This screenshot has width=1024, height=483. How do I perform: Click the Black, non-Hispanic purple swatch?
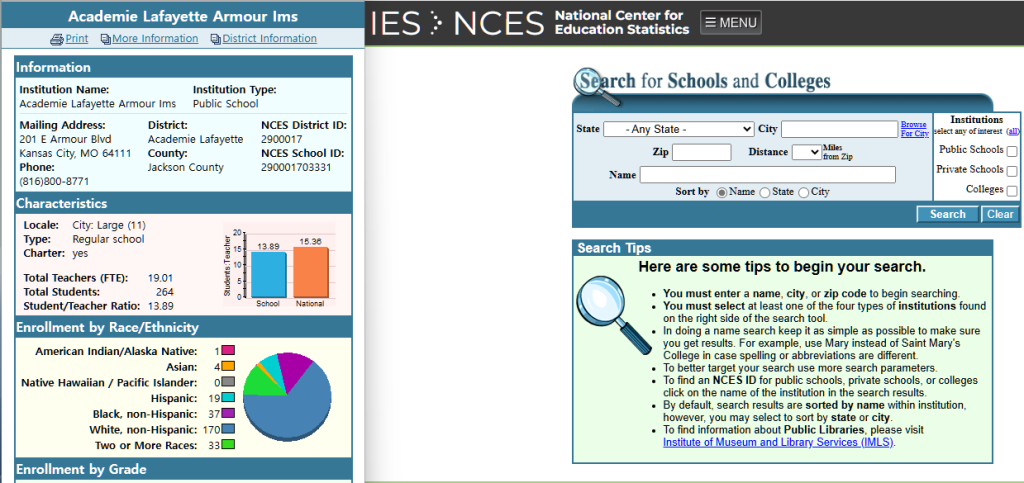click(x=228, y=413)
